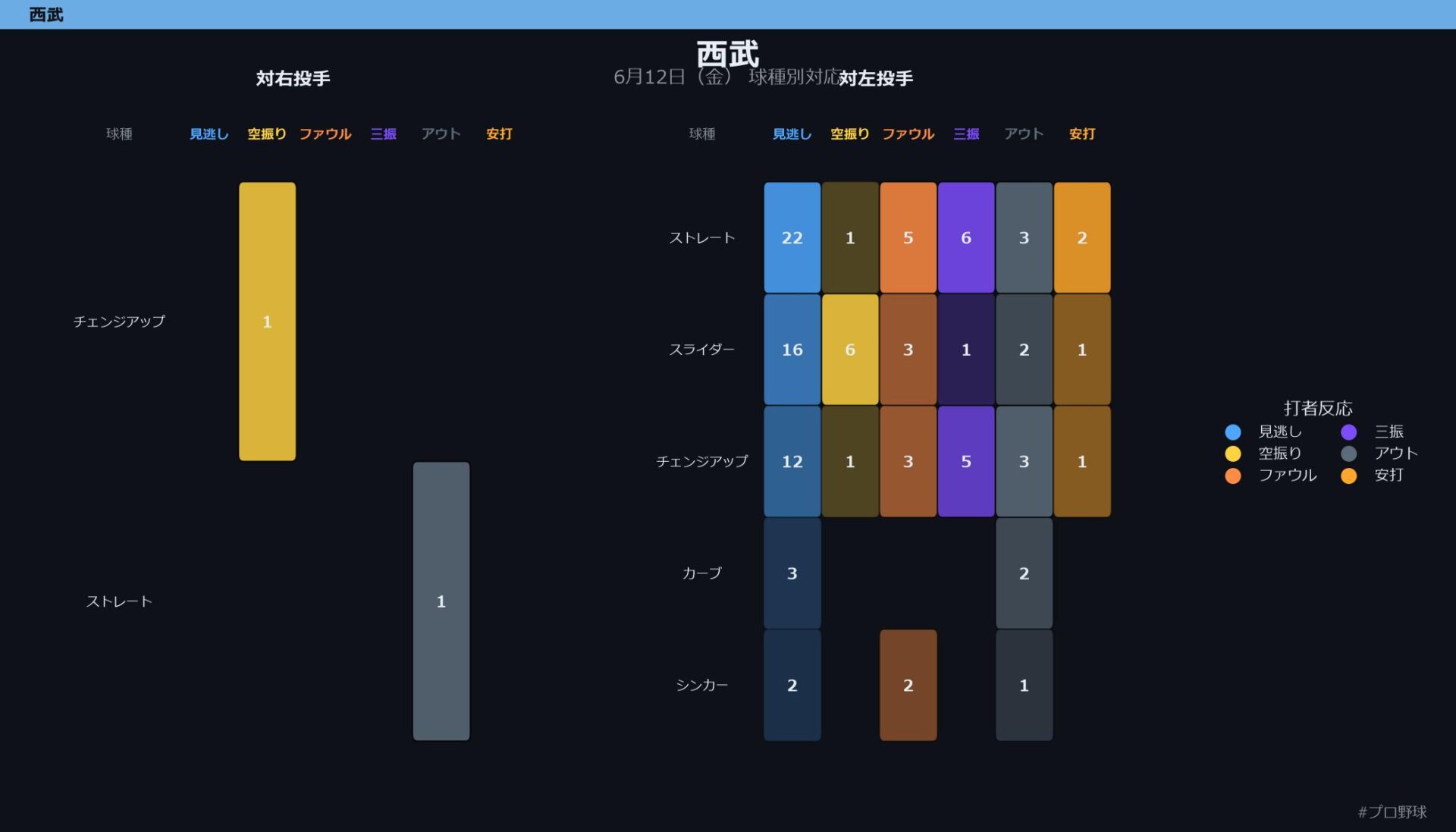The image size is (1456, 832).
Task: Click チェンジアップ row label in 対左投手 table
Action: (x=701, y=461)
